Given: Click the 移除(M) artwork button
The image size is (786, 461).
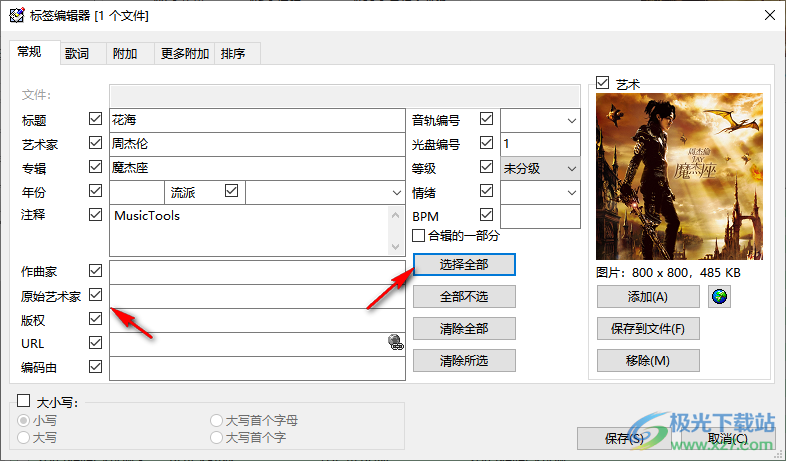Looking at the screenshot, I should pos(648,361).
